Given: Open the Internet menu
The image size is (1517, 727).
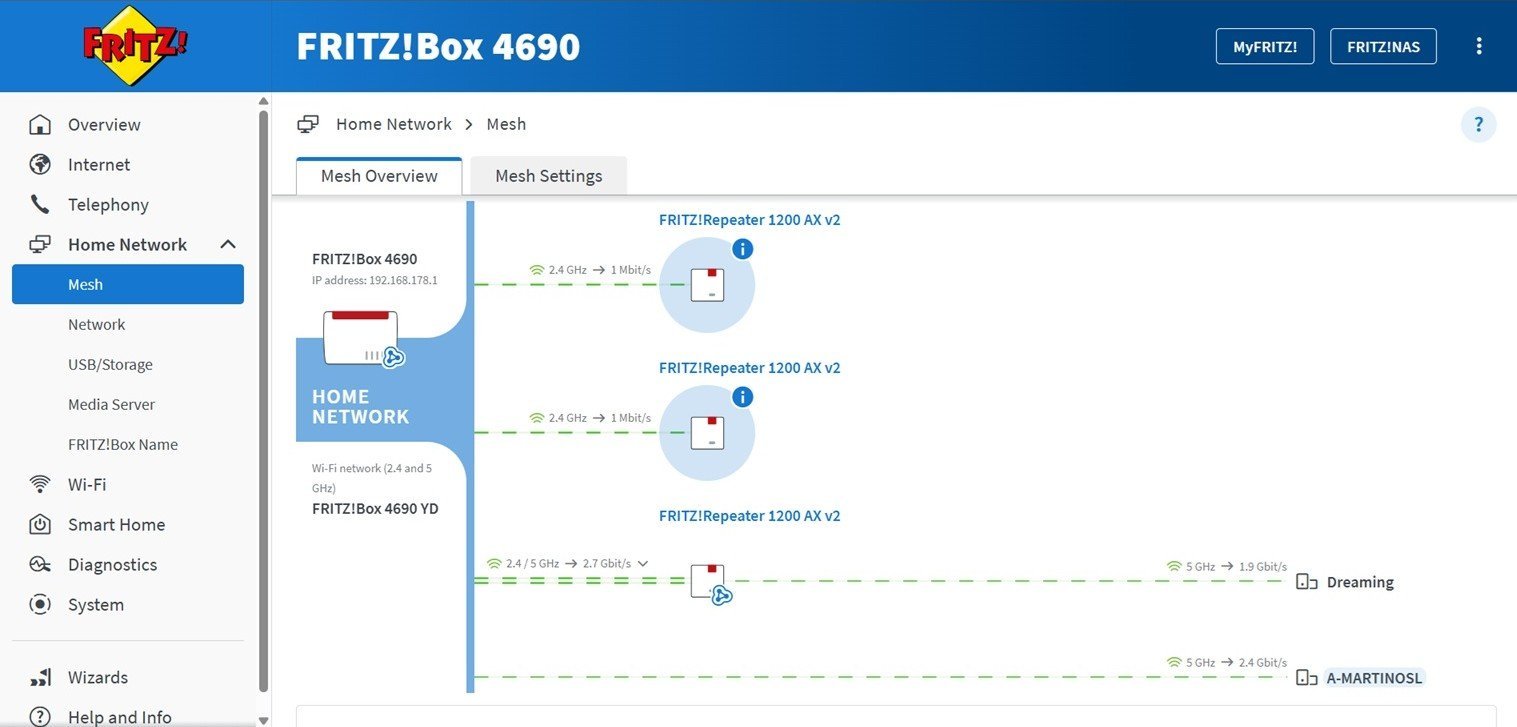Looking at the screenshot, I should click(x=99, y=165).
